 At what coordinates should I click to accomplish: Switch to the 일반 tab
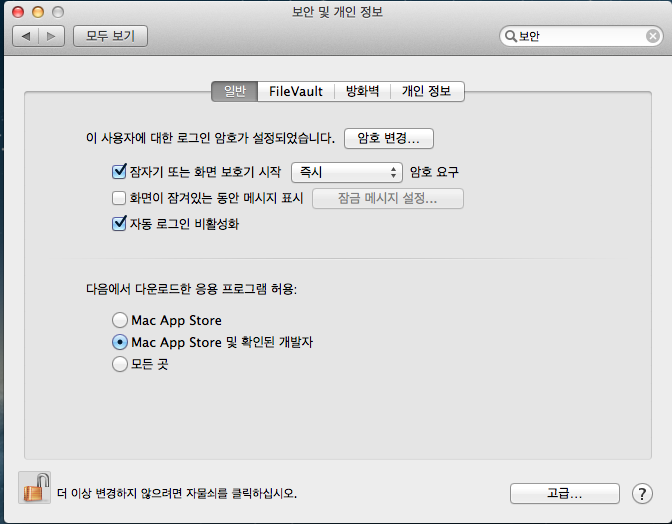click(235, 91)
